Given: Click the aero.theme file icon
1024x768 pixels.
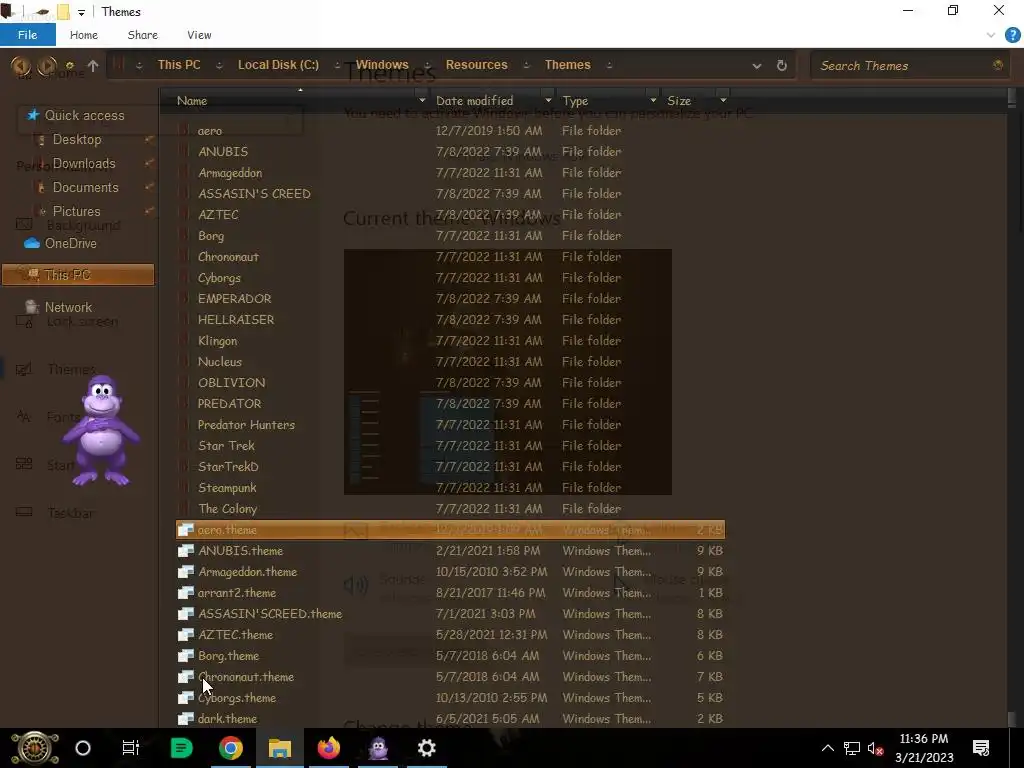Looking at the screenshot, I should tap(185, 530).
